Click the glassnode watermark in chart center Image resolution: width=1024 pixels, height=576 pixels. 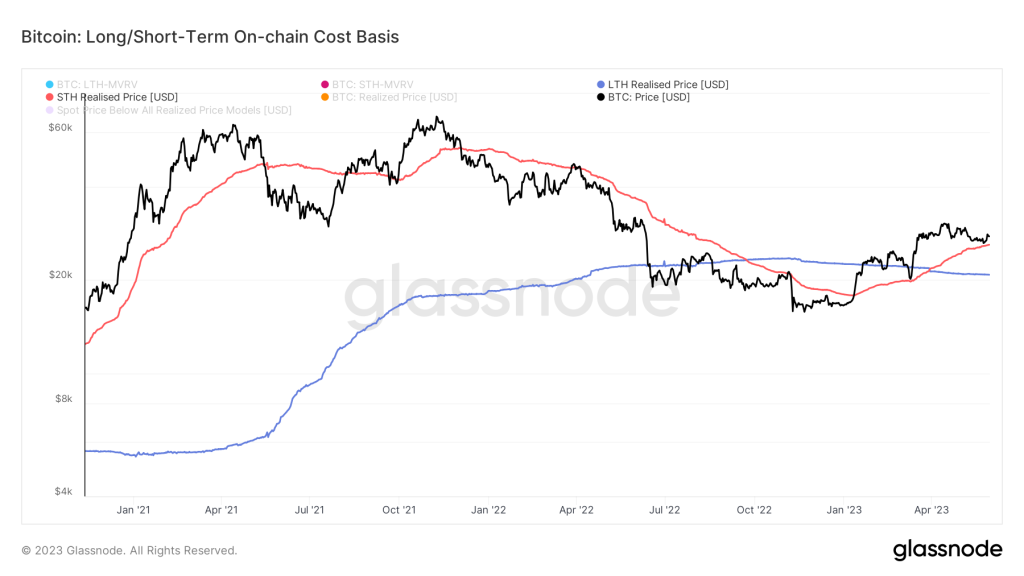pos(512,292)
